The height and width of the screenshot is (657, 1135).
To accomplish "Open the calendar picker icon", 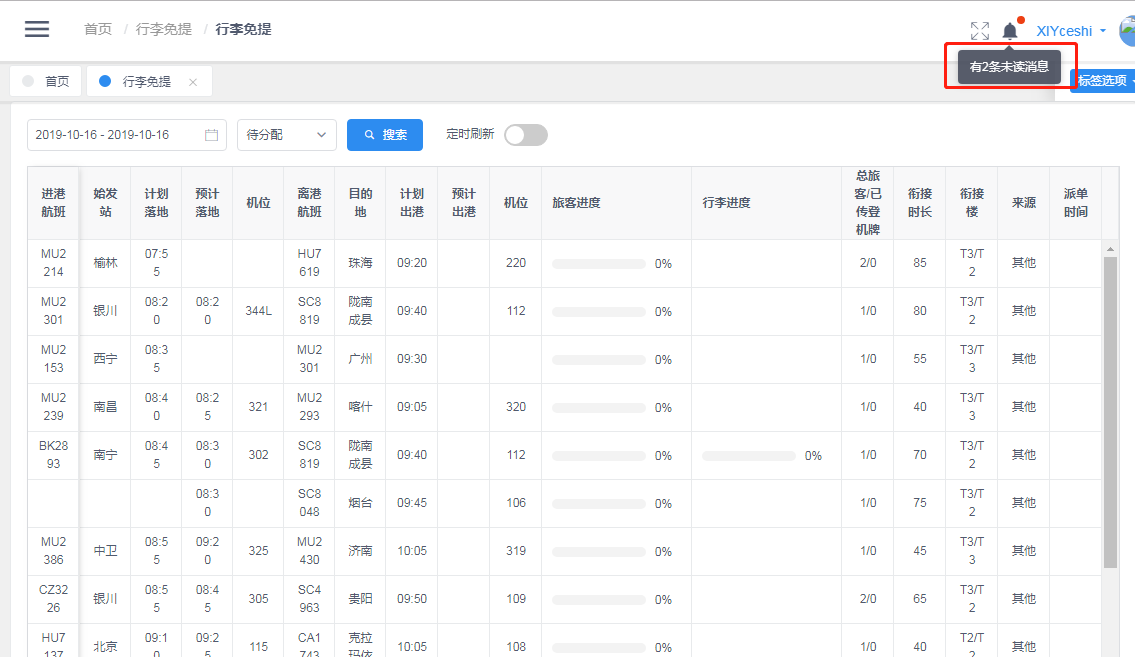I will [211, 135].
